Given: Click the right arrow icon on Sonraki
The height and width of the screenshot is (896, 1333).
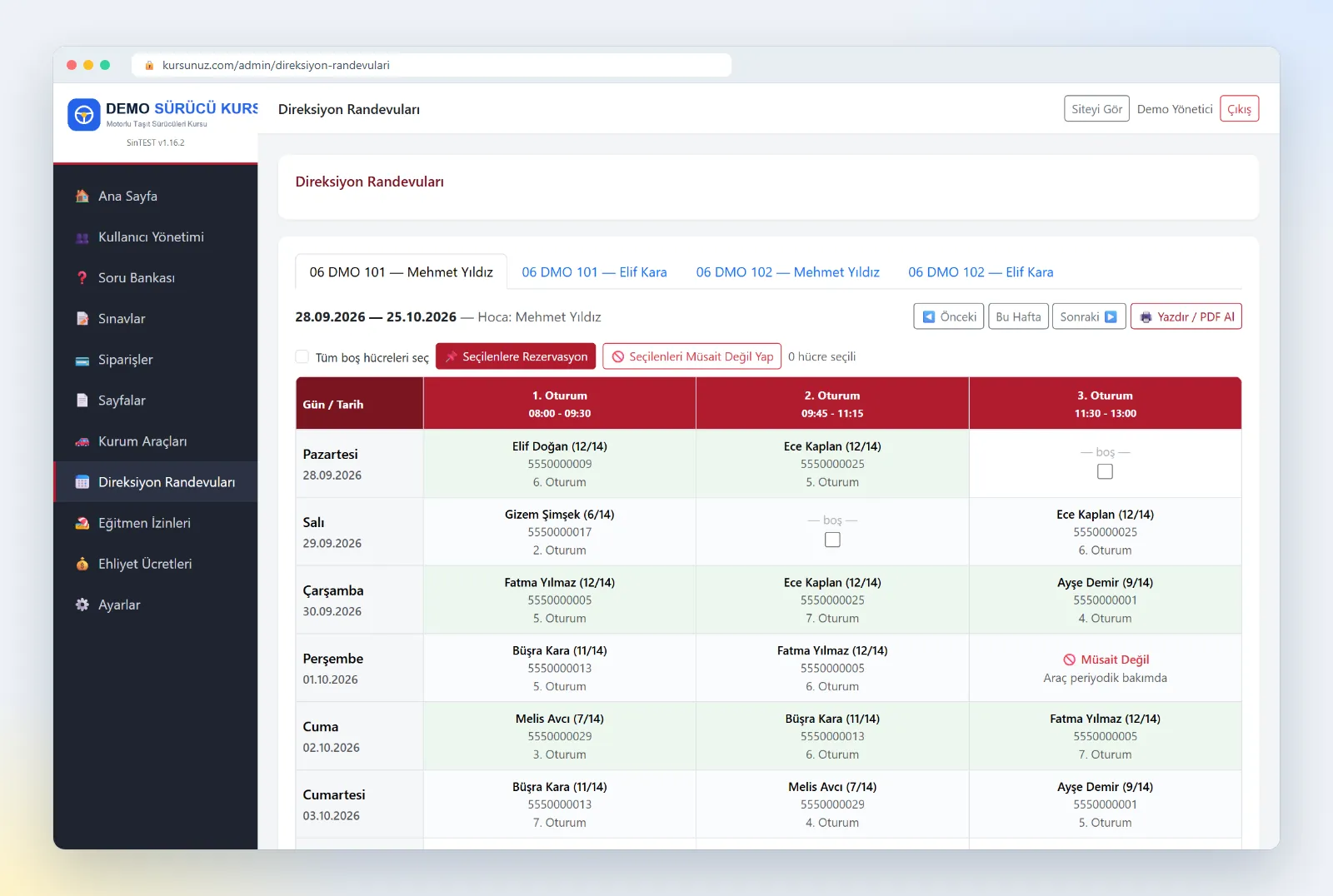Looking at the screenshot, I should coord(1111,317).
